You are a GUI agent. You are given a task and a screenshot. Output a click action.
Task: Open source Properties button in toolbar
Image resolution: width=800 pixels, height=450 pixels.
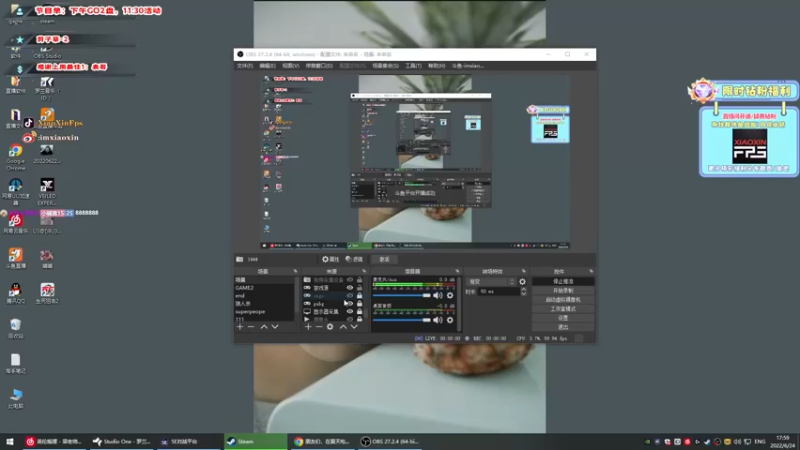[x=330, y=259]
